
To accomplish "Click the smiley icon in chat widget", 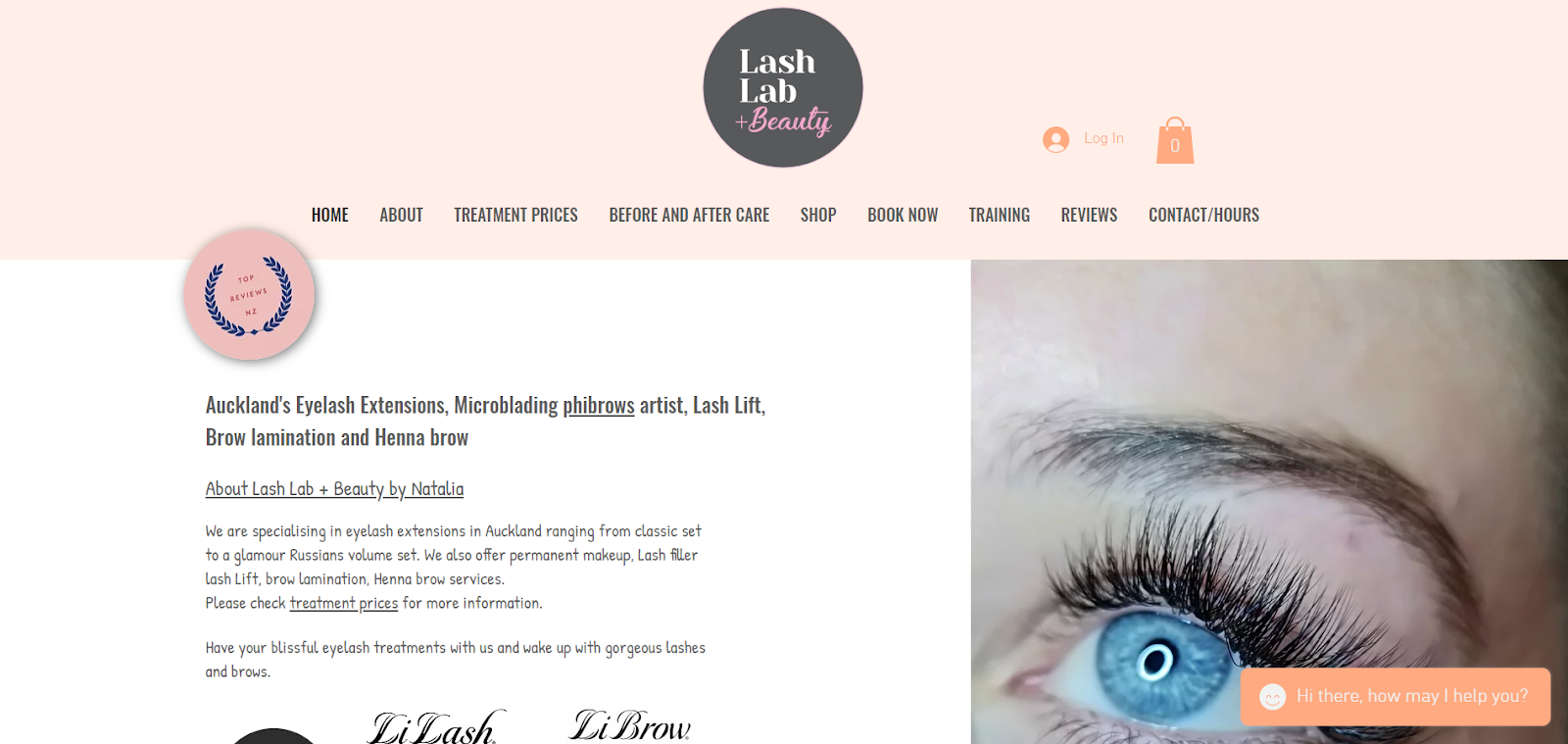I will click(x=1272, y=697).
